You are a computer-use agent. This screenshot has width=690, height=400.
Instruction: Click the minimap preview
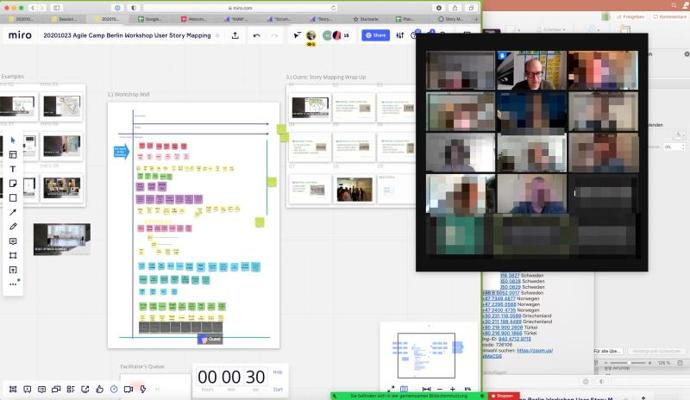426,356
